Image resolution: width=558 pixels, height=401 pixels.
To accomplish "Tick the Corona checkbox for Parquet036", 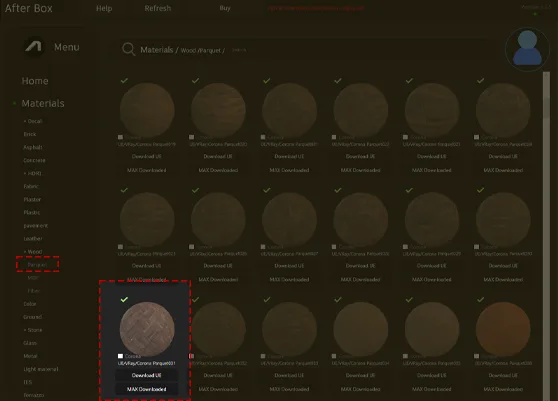I will (476, 356).
